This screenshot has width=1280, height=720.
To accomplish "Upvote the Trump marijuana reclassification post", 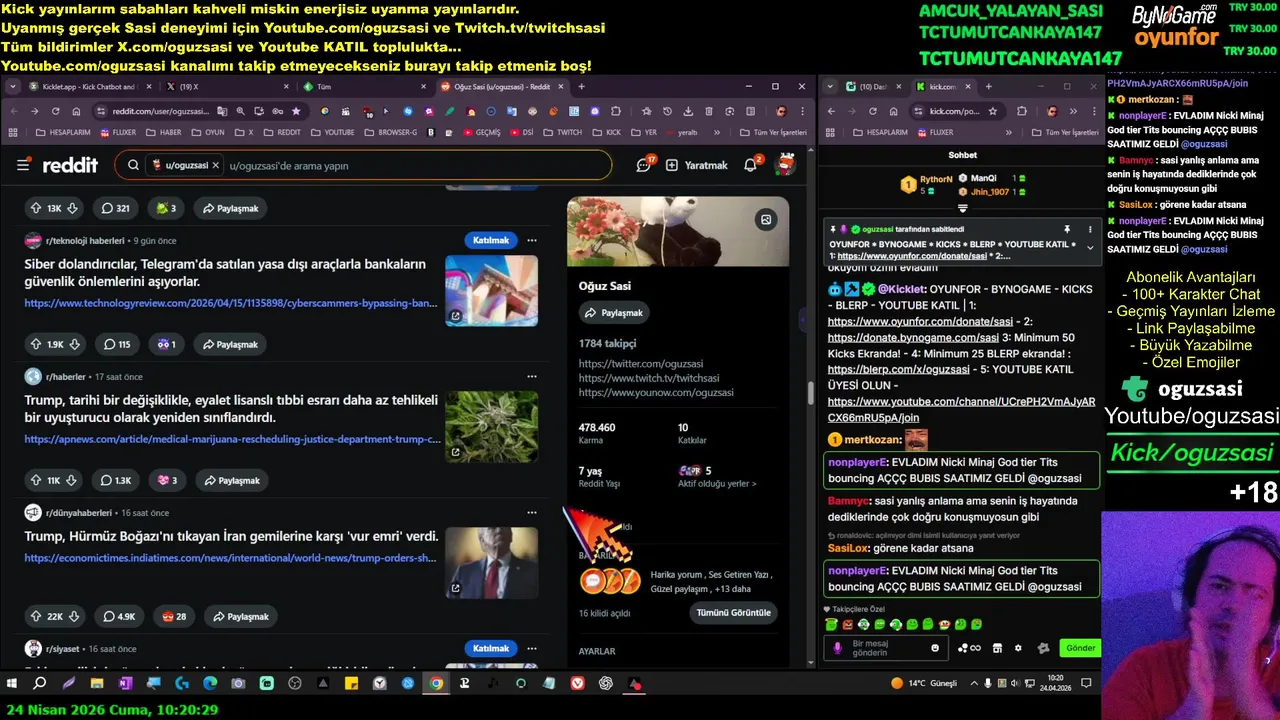I will pyautogui.click(x=36, y=480).
